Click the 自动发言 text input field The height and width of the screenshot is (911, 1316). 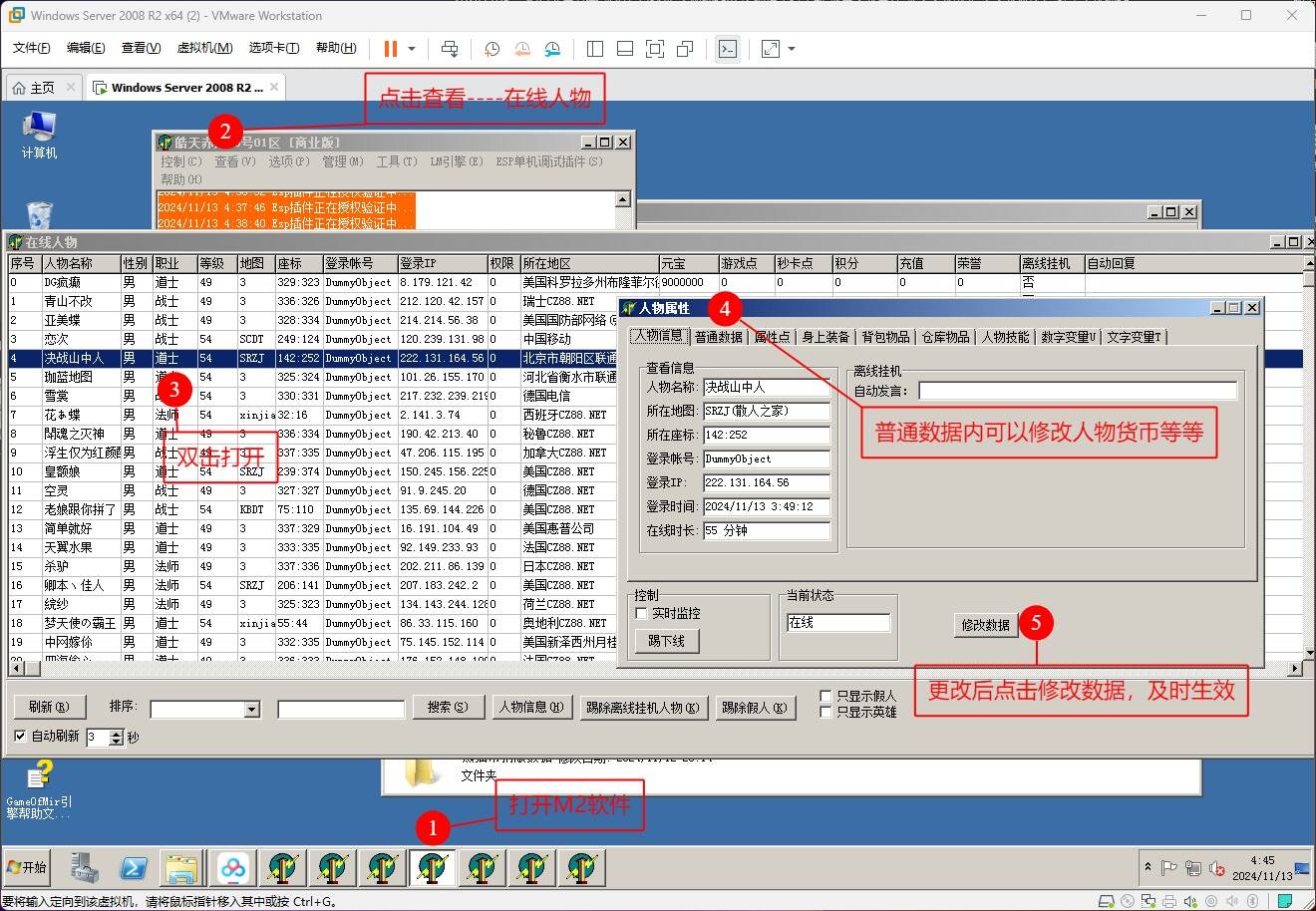[x=1077, y=391]
